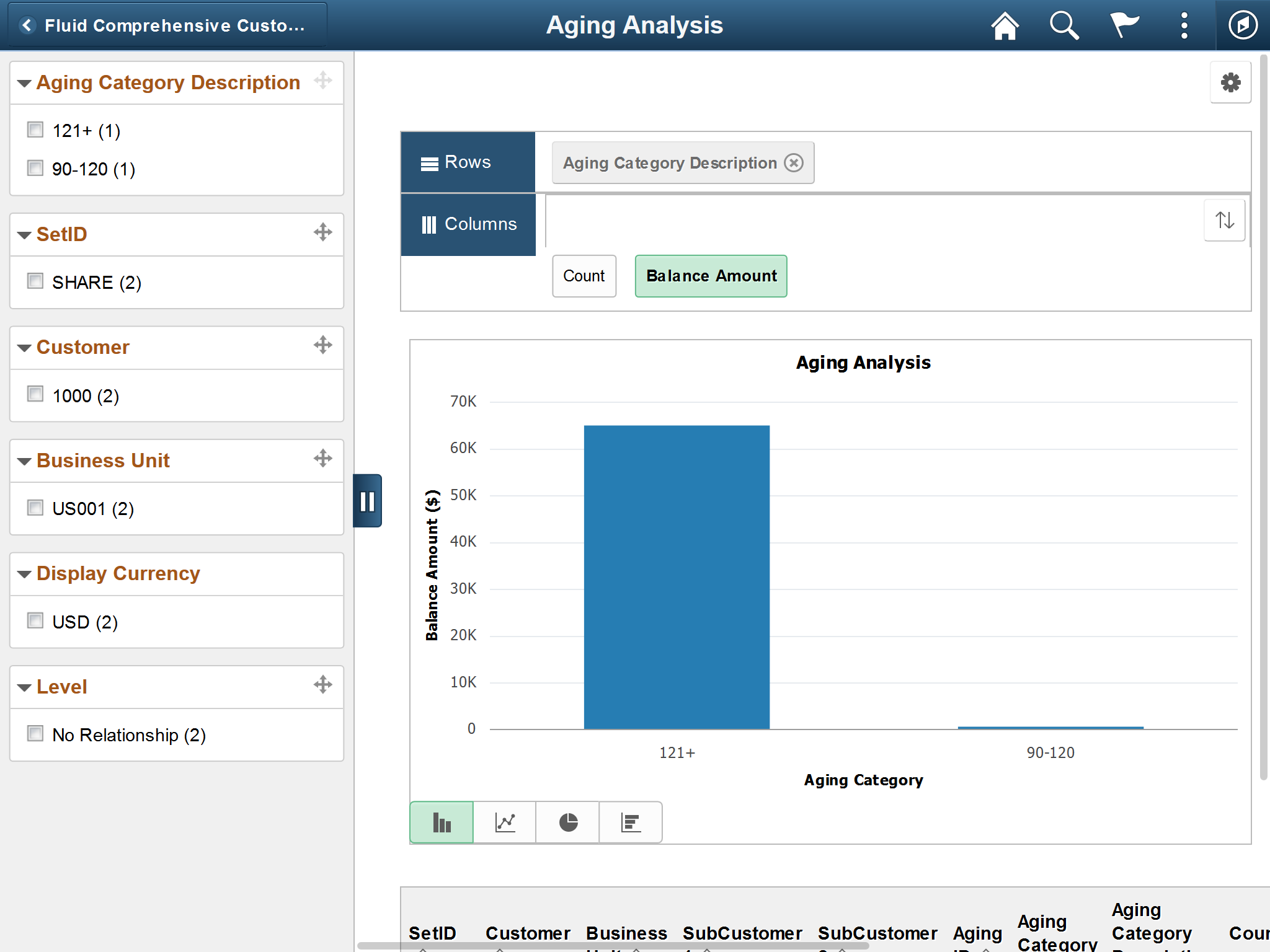Click the Home icon in header
Viewport: 1270px width, 952px height.
1005,26
